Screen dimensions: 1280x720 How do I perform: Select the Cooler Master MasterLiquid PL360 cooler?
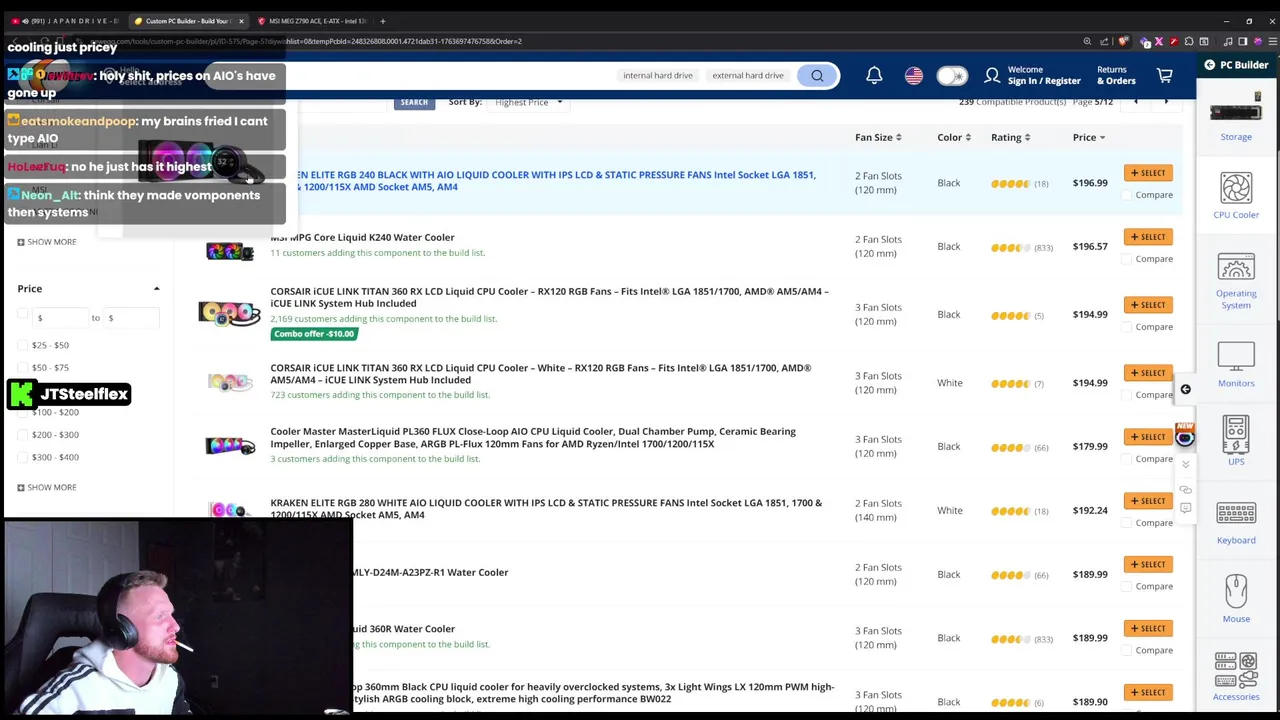[1148, 437]
